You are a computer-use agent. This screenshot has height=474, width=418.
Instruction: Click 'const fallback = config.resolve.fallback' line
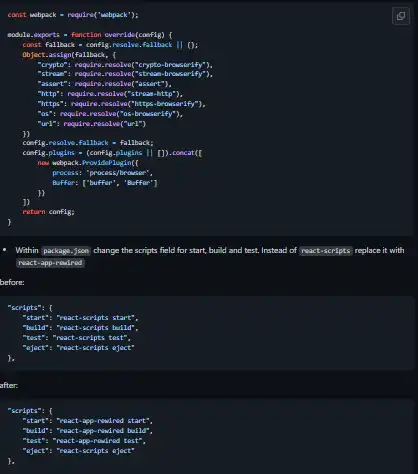coord(110,45)
